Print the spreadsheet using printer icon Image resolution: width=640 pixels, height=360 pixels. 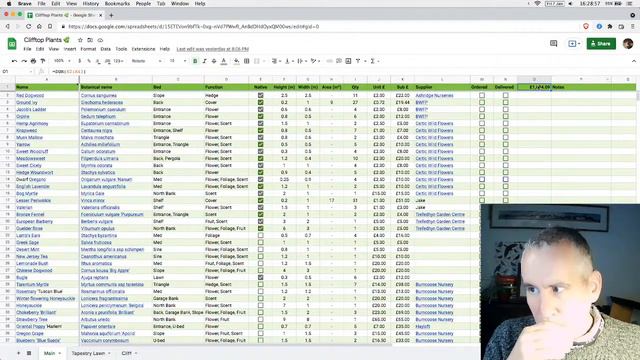[33, 61]
